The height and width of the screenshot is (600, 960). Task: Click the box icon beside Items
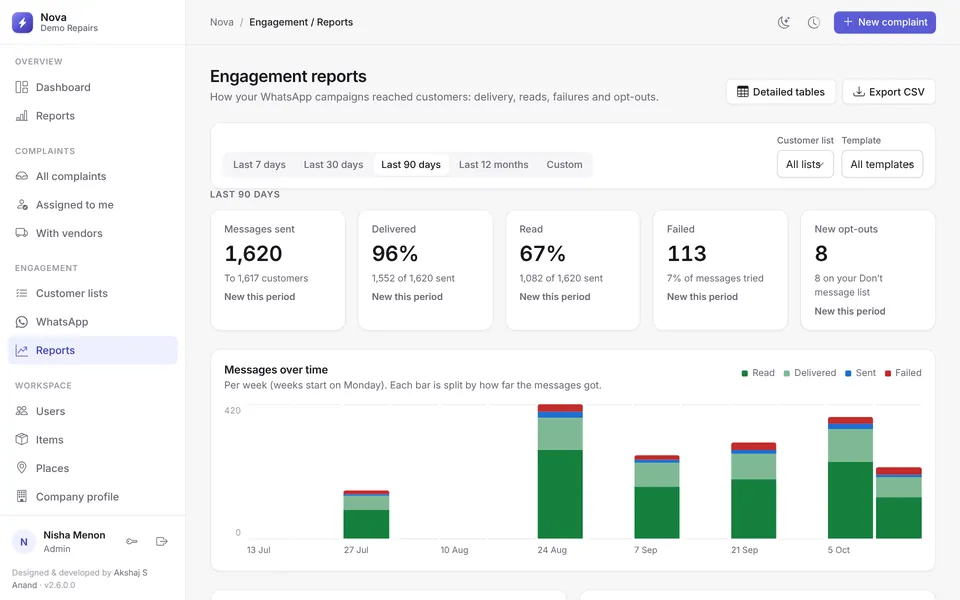click(x=21, y=439)
